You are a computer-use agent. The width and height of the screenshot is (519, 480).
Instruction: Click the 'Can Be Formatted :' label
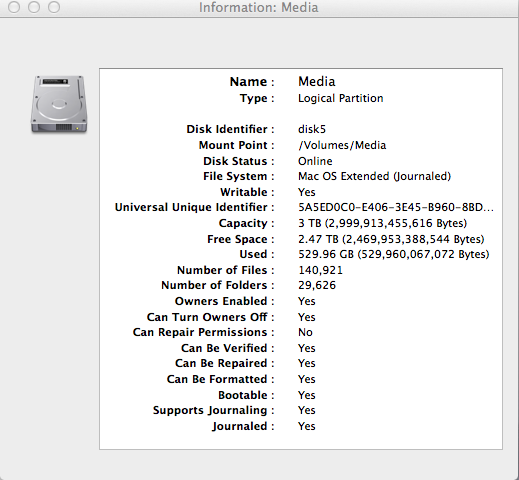coord(221,379)
